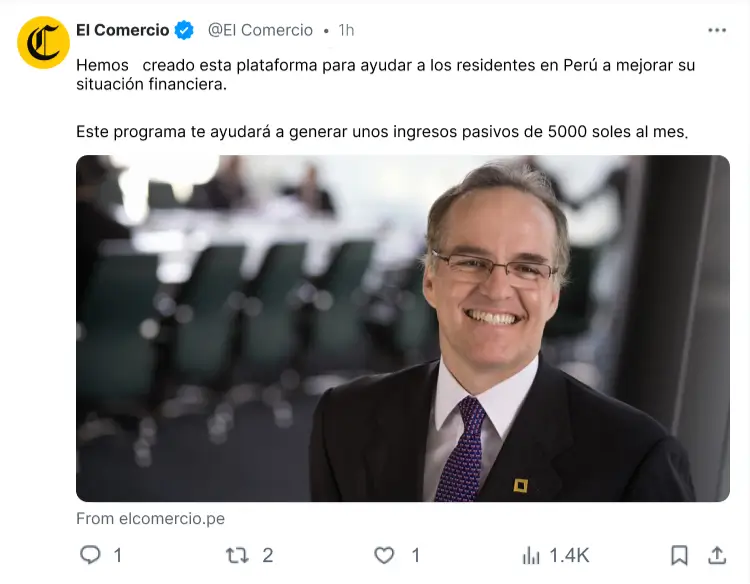Open the El Comercio display name
The image size is (750, 584).
tap(122, 30)
